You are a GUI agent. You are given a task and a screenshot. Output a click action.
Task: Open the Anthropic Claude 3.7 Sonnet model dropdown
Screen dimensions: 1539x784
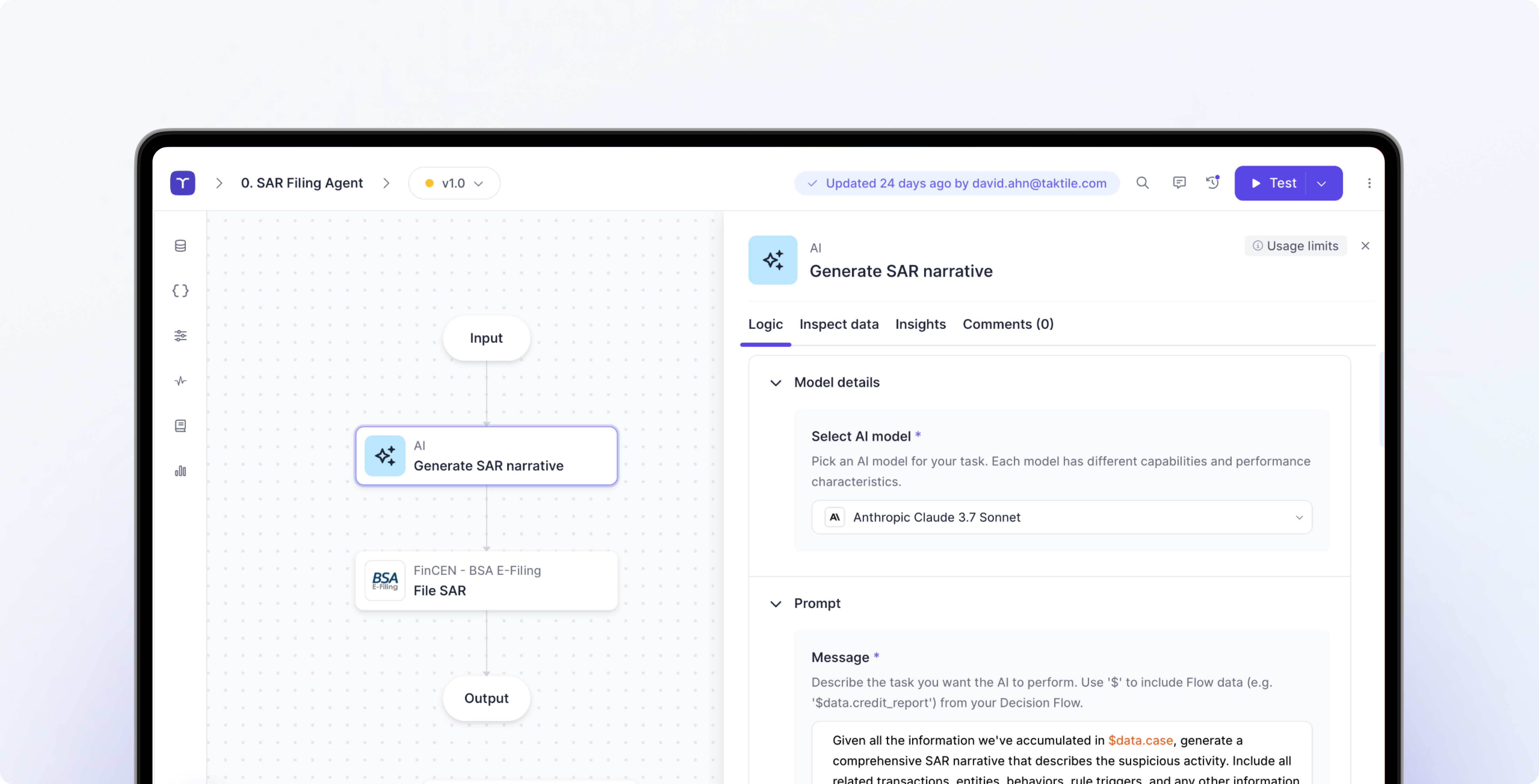[1061, 517]
